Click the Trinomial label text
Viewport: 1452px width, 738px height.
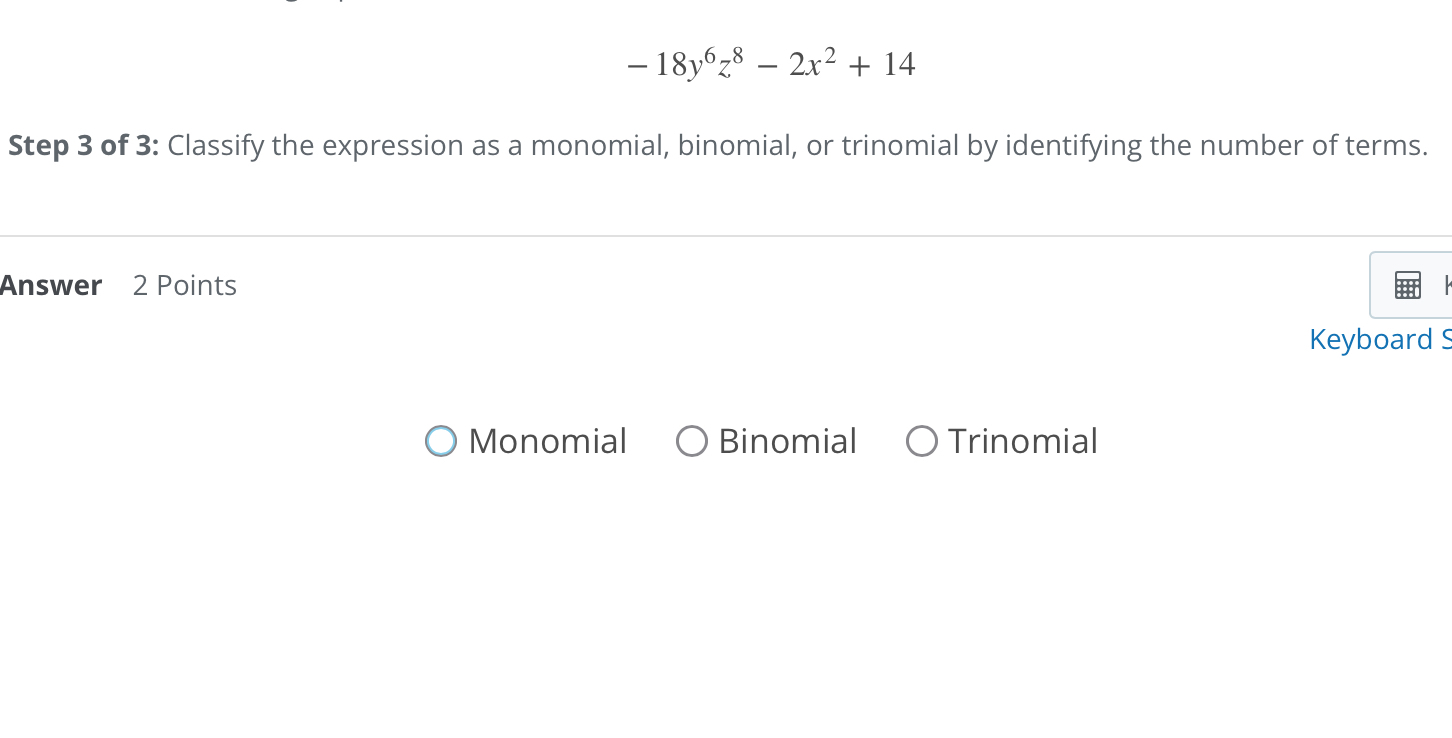[x=1023, y=440]
